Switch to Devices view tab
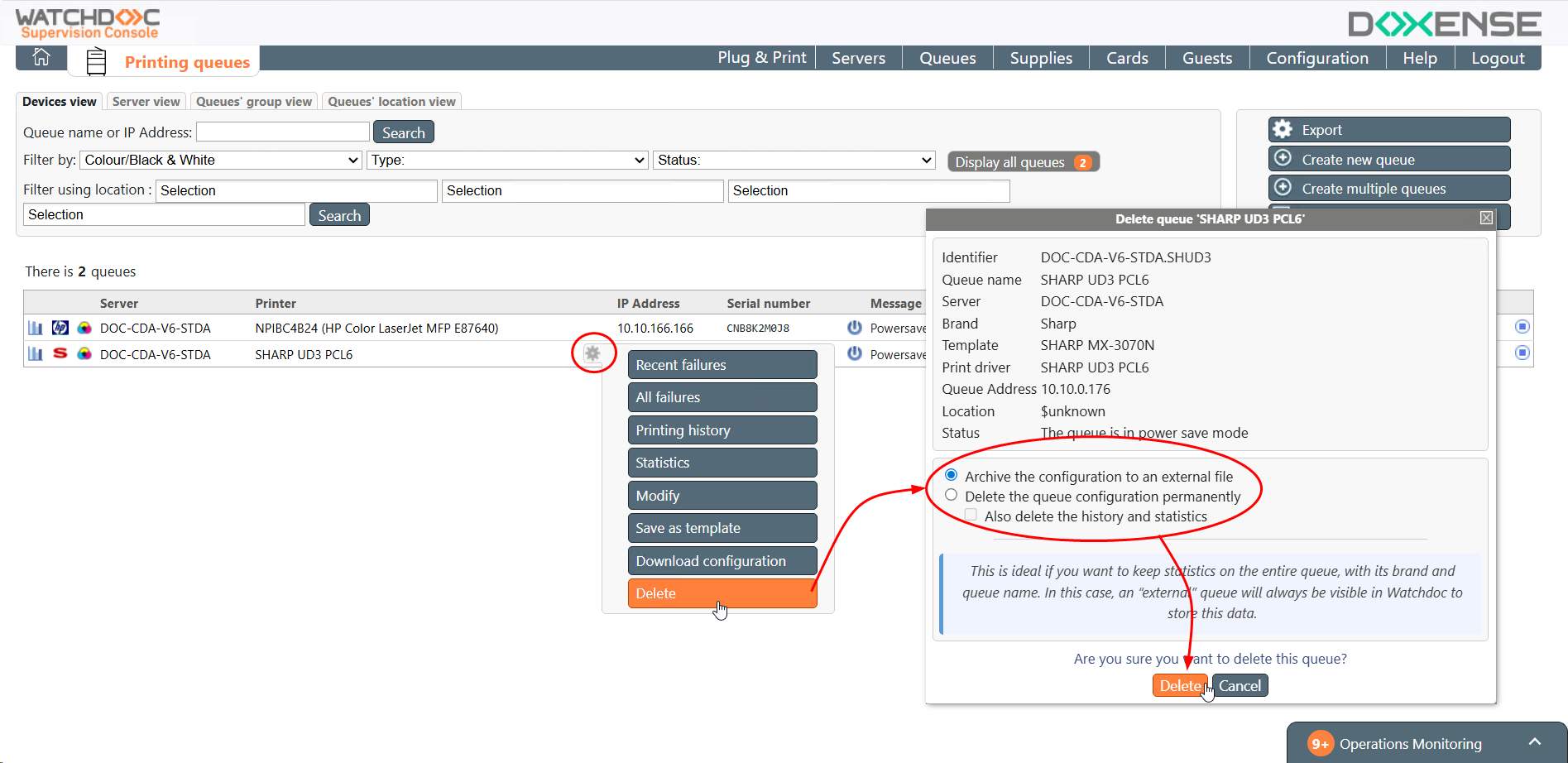Viewport: 1568px width, 763px height. tap(60, 101)
